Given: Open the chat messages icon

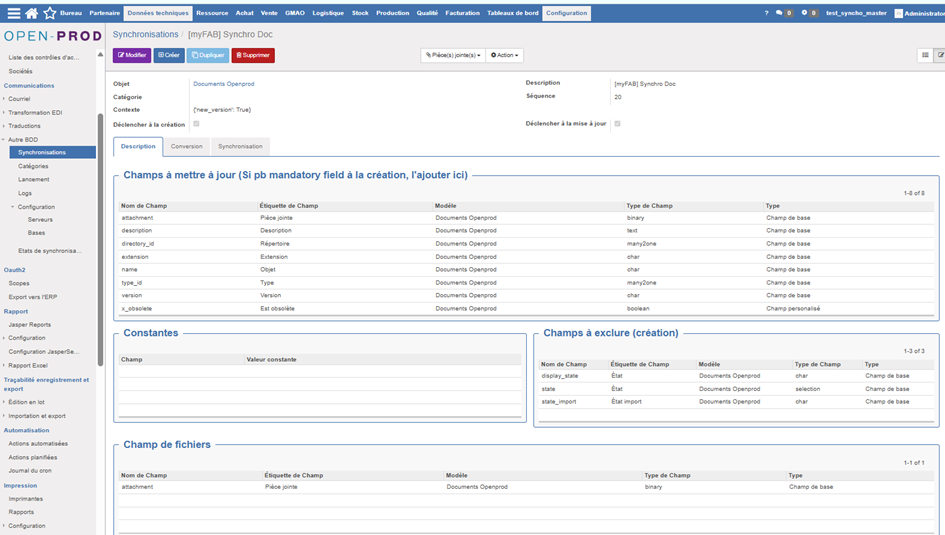Looking at the screenshot, I should tap(781, 13).
